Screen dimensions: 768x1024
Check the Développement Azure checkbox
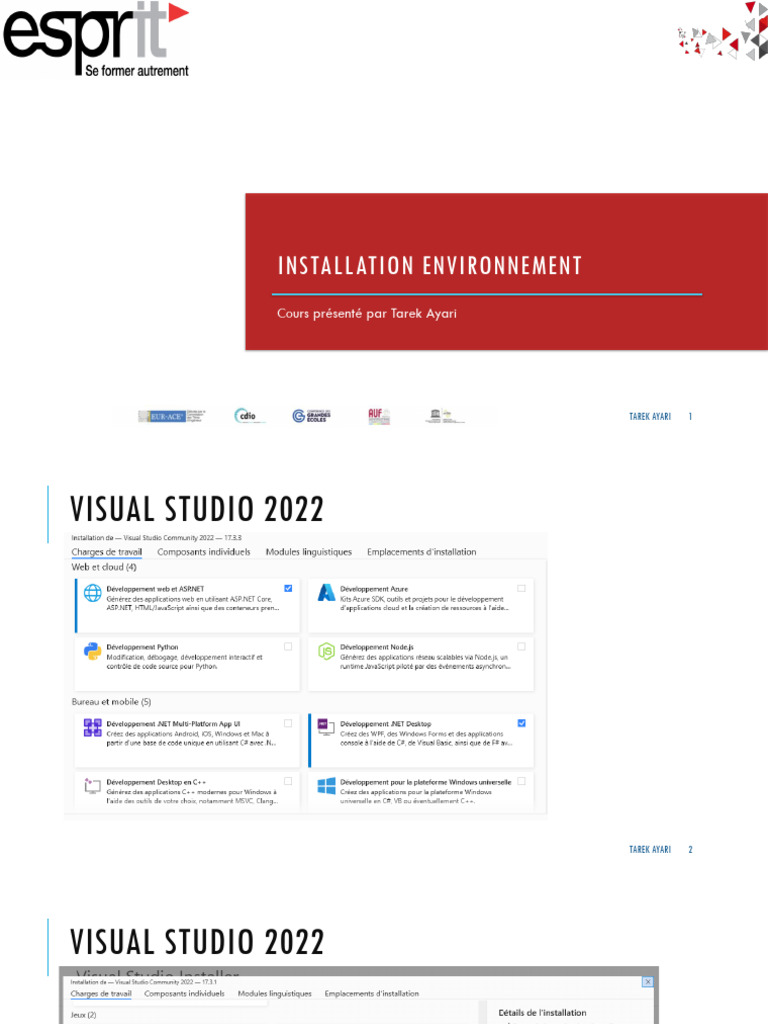[521, 588]
